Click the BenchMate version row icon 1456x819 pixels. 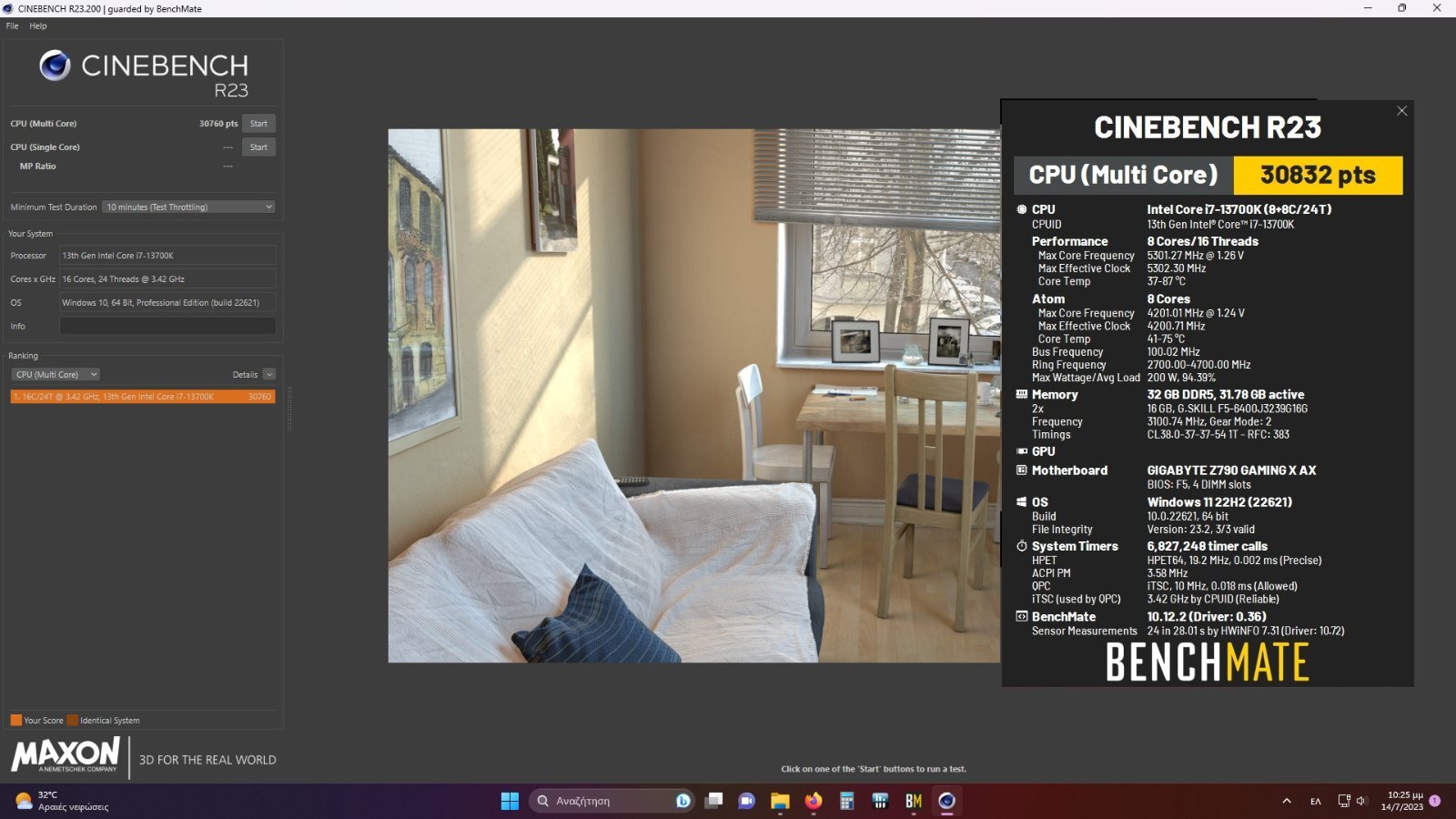[1022, 617]
